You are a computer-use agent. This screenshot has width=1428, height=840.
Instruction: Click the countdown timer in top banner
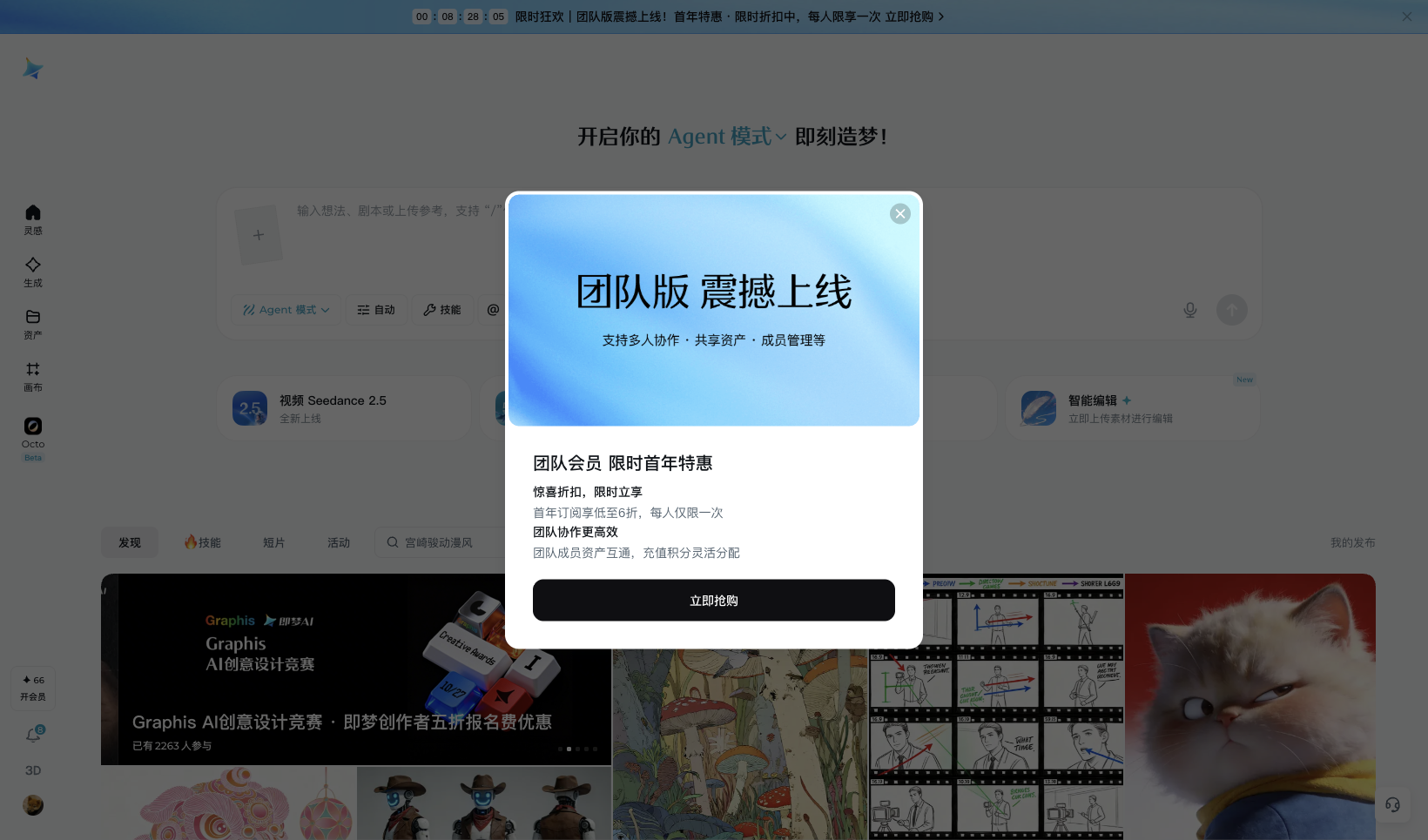click(460, 17)
